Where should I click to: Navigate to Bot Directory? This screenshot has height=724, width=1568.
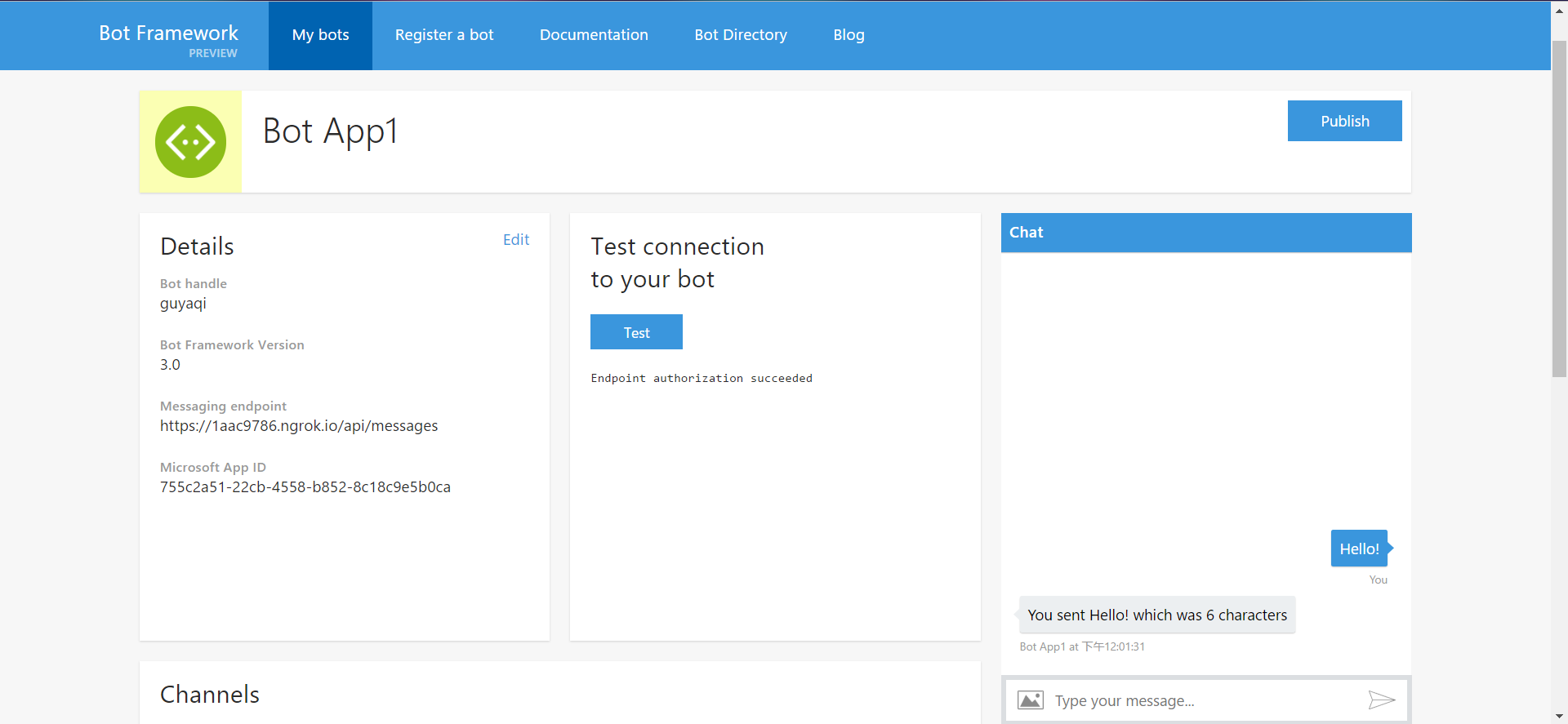point(741,35)
